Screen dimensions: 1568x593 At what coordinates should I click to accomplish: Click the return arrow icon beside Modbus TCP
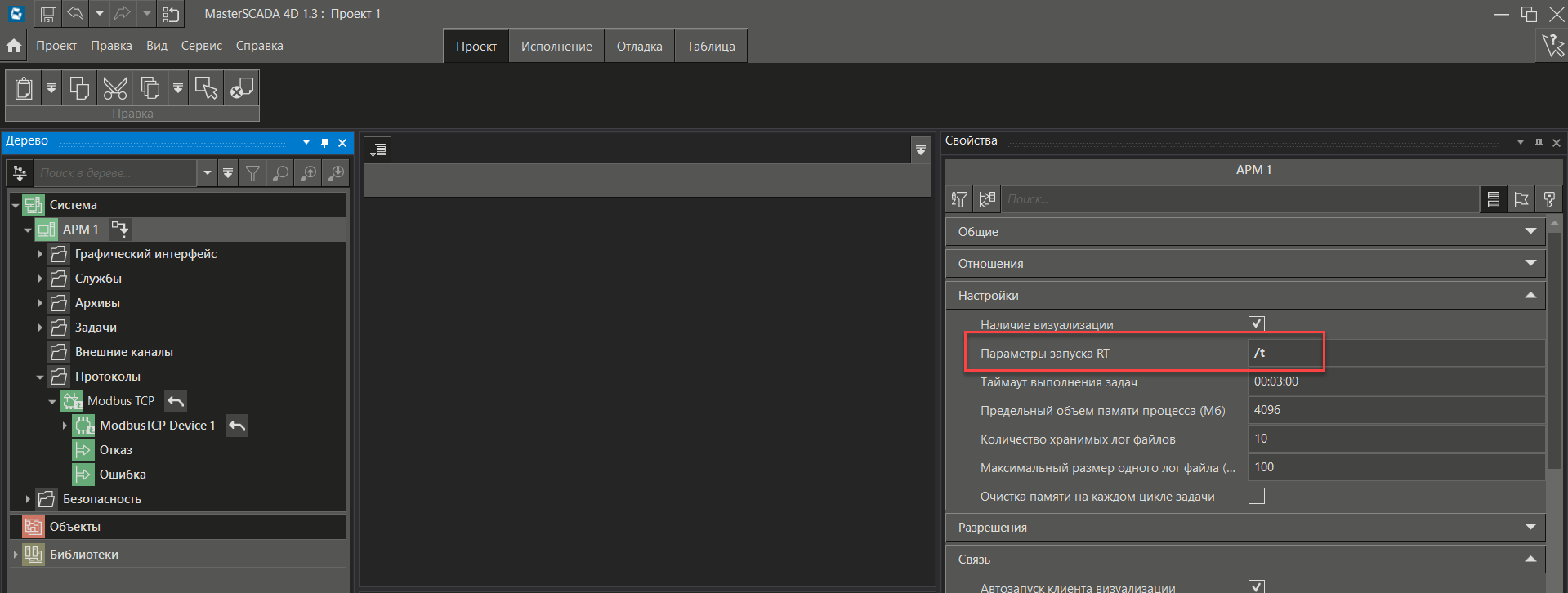[x=176, y=401]
